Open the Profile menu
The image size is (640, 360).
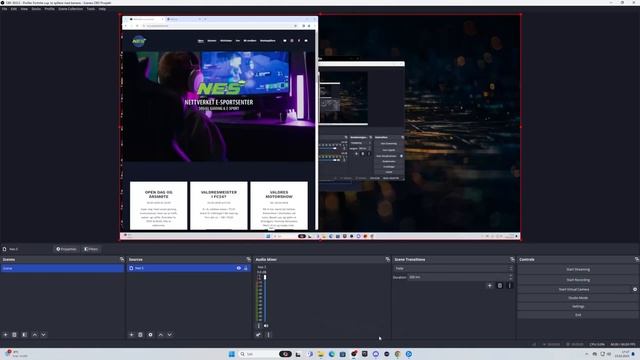49,9
